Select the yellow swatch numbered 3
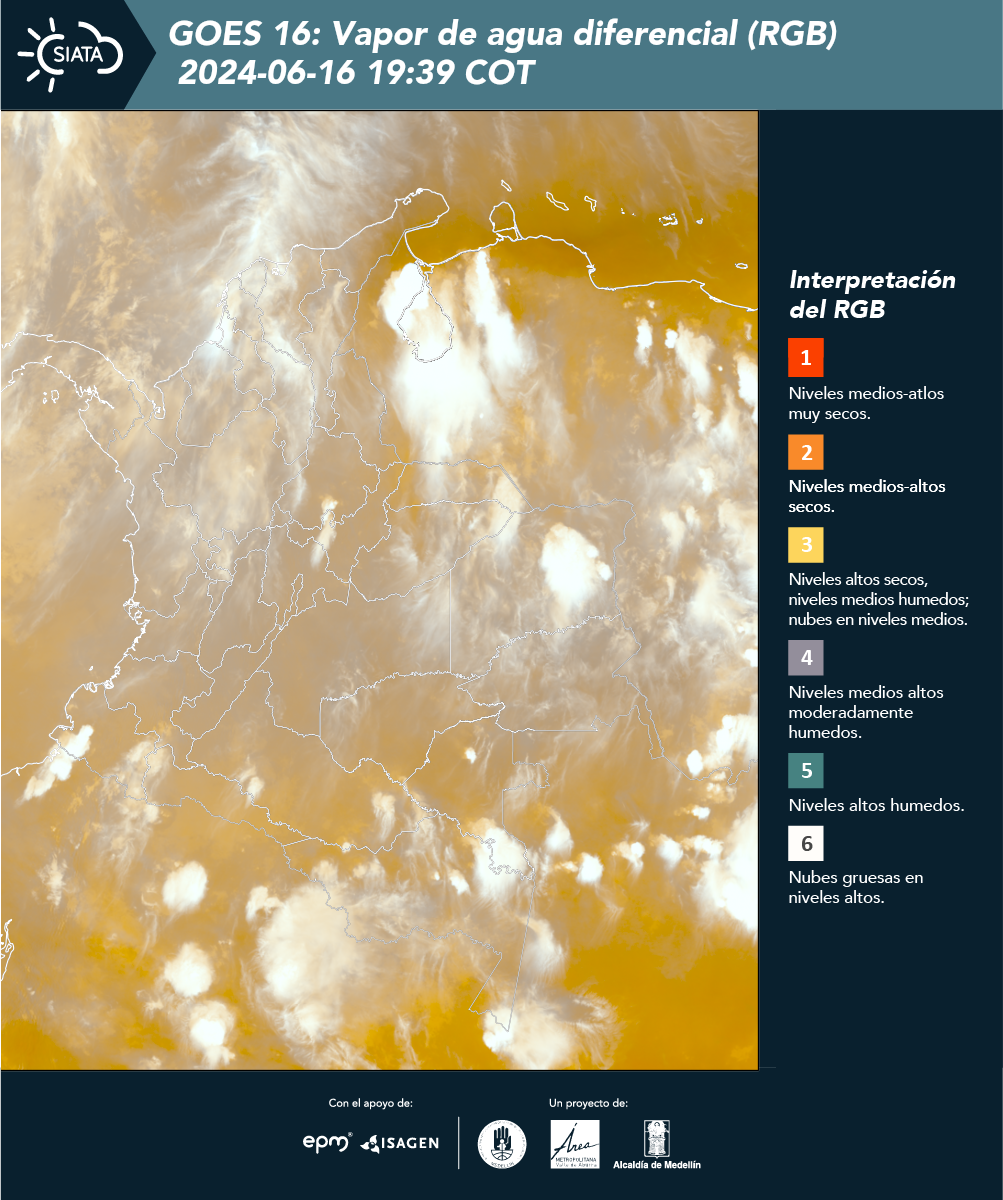The width and height of the screenshot is (1003, 1200). pos(806,546)
